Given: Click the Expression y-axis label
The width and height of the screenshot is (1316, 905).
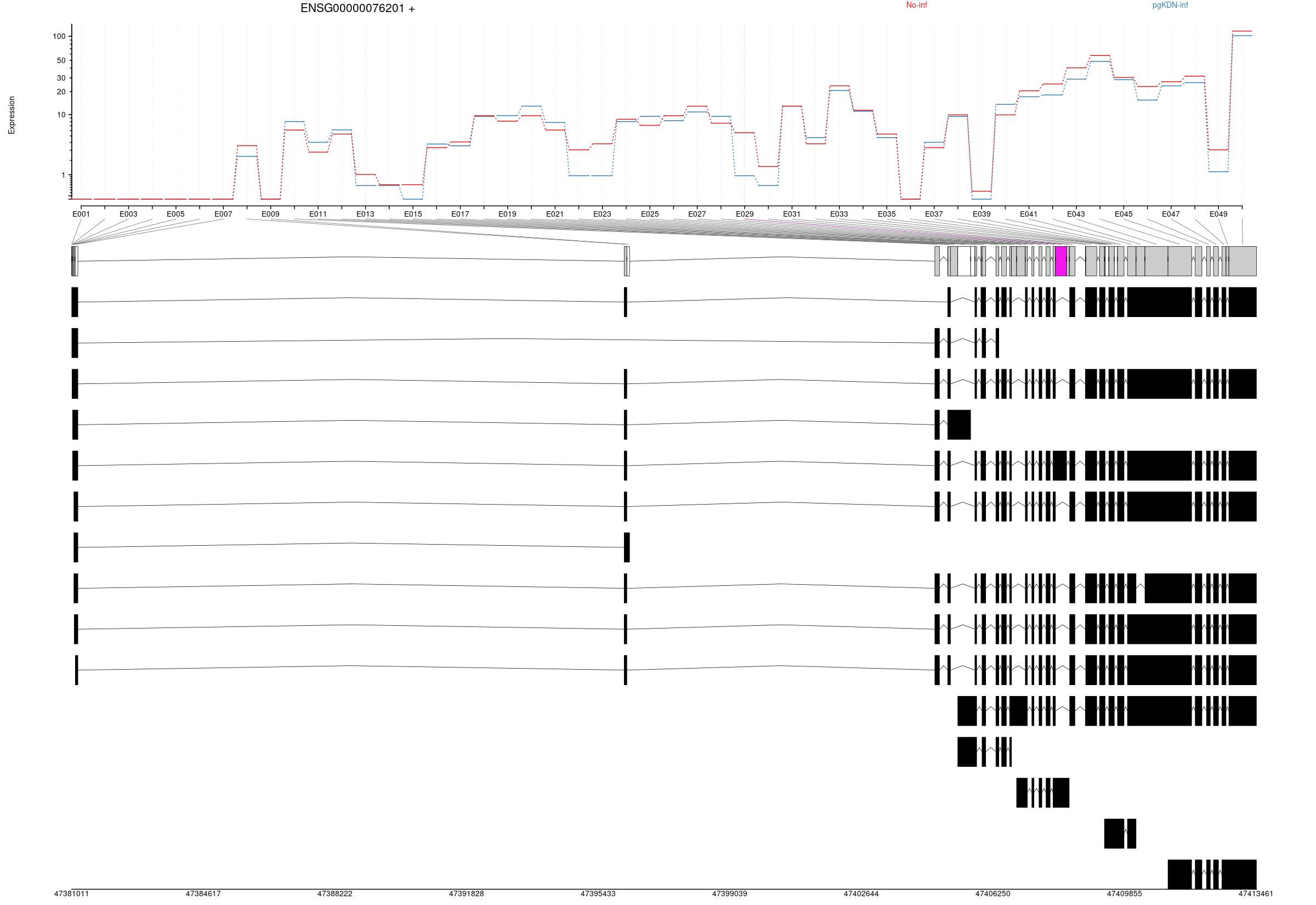Looking at the screenshot, I should point(12,115).
